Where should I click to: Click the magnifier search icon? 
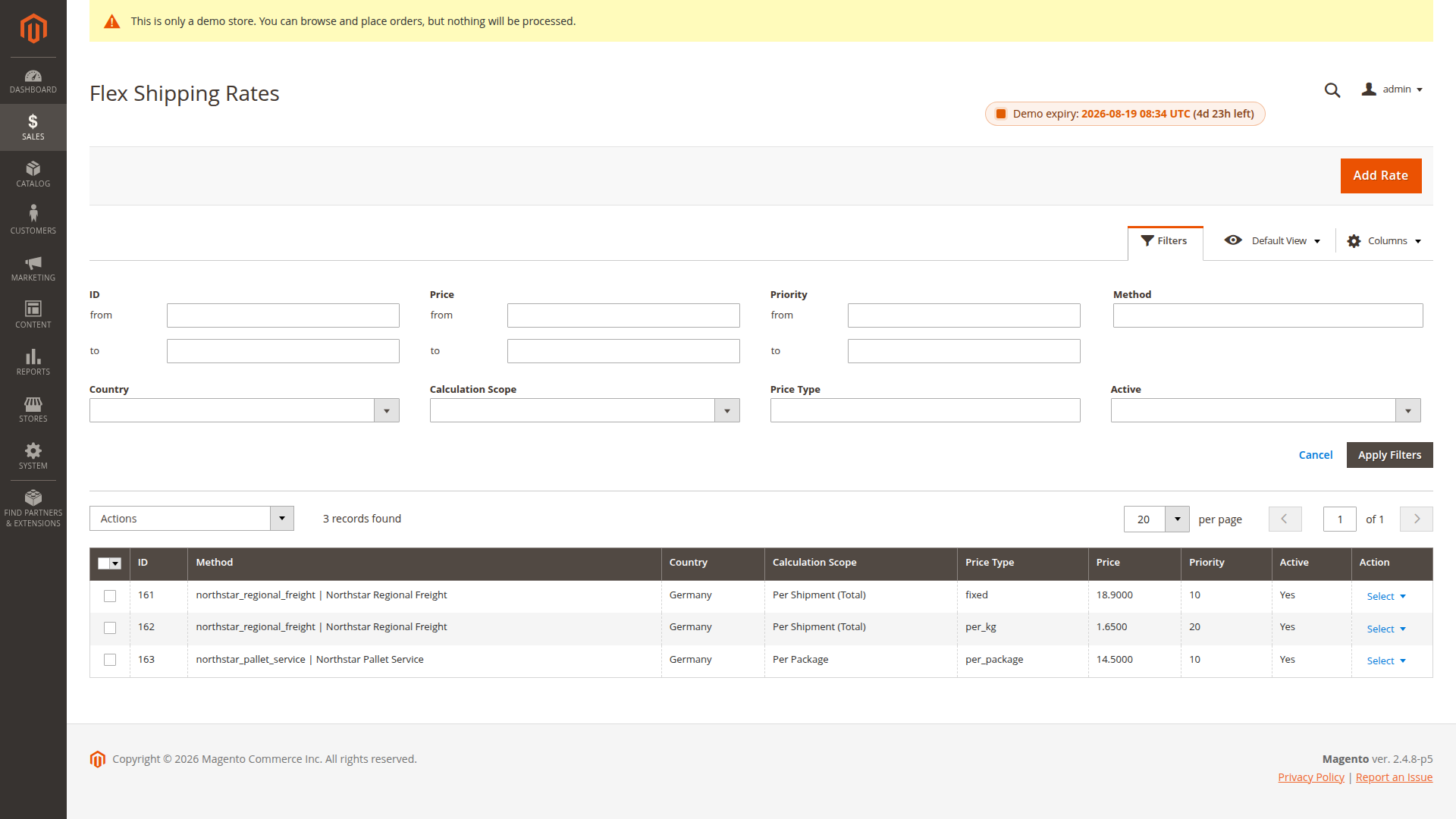pos(1332,90)
